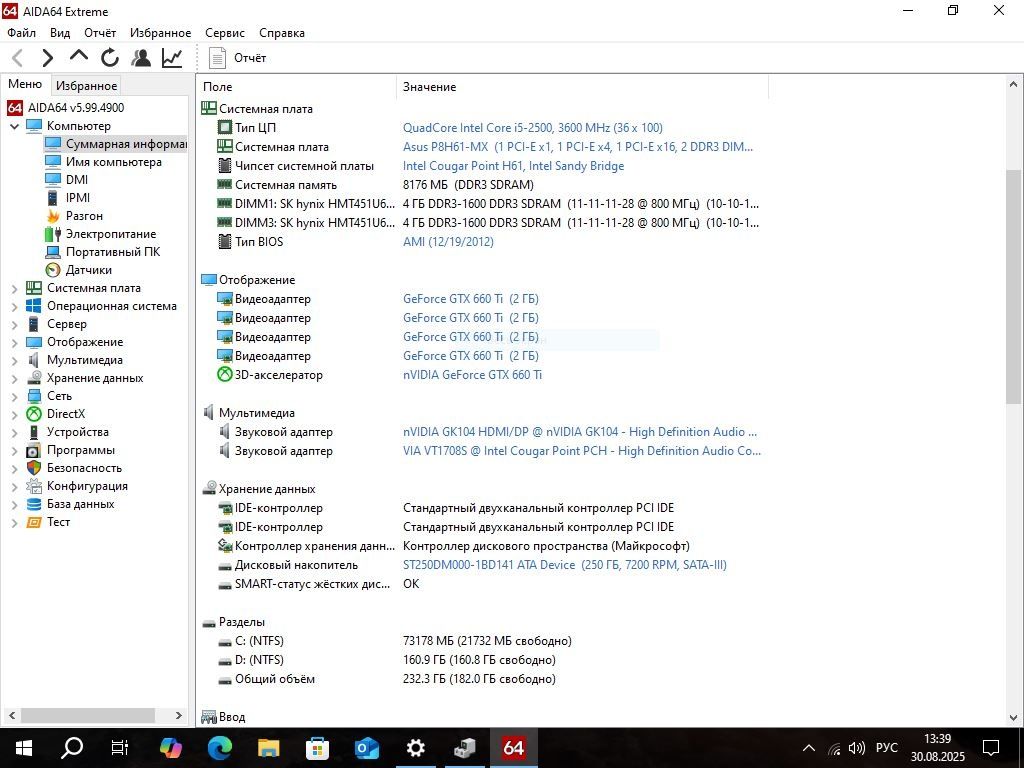Expand the Мультимедиа tree node
This screenshot has height=768, width=1024.
click(x=14, y=360)
